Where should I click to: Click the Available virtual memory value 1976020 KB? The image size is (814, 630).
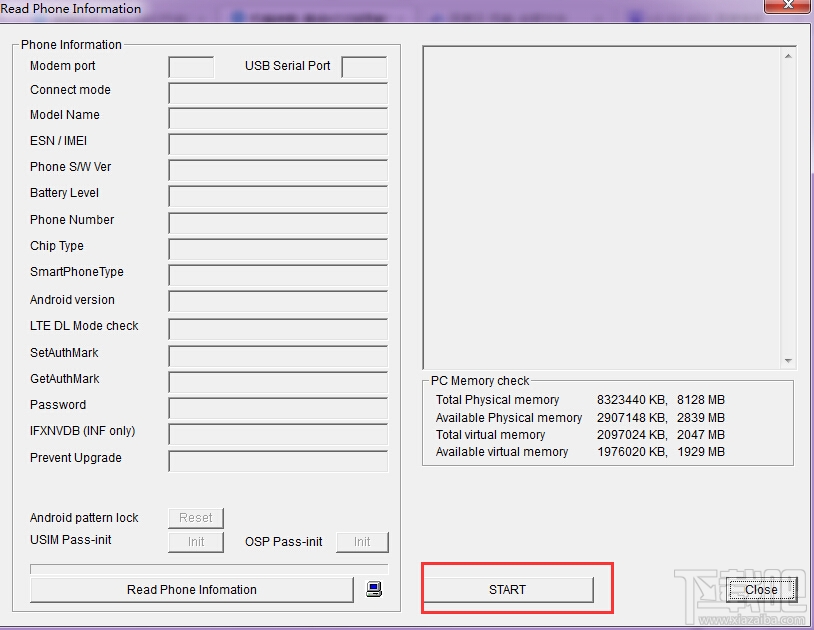[631, 451]
